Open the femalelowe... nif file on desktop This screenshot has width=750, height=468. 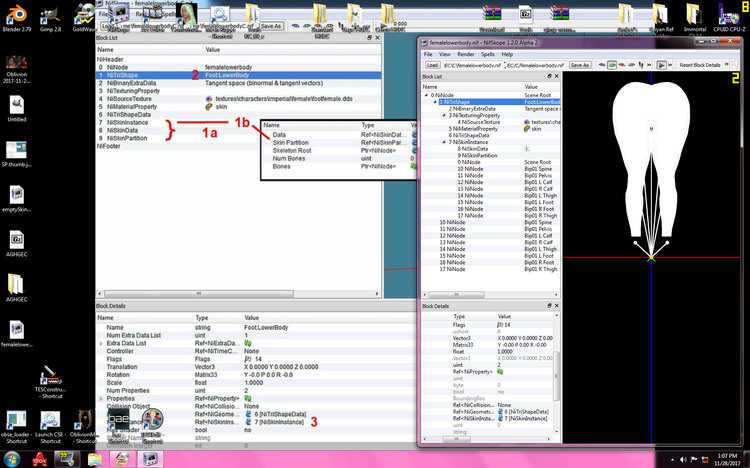(x=16, y=334)
